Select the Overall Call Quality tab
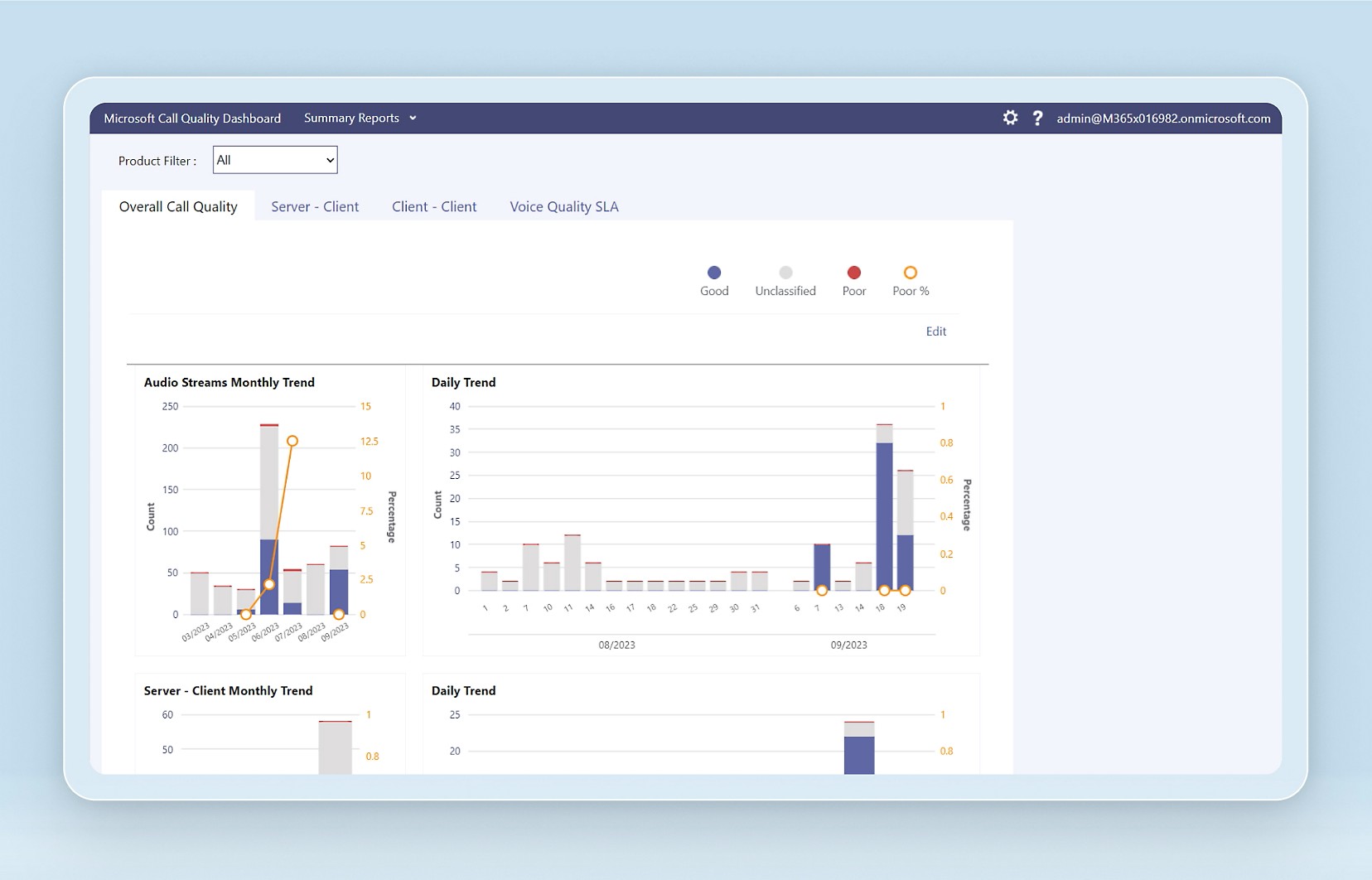 coord(178,207)
